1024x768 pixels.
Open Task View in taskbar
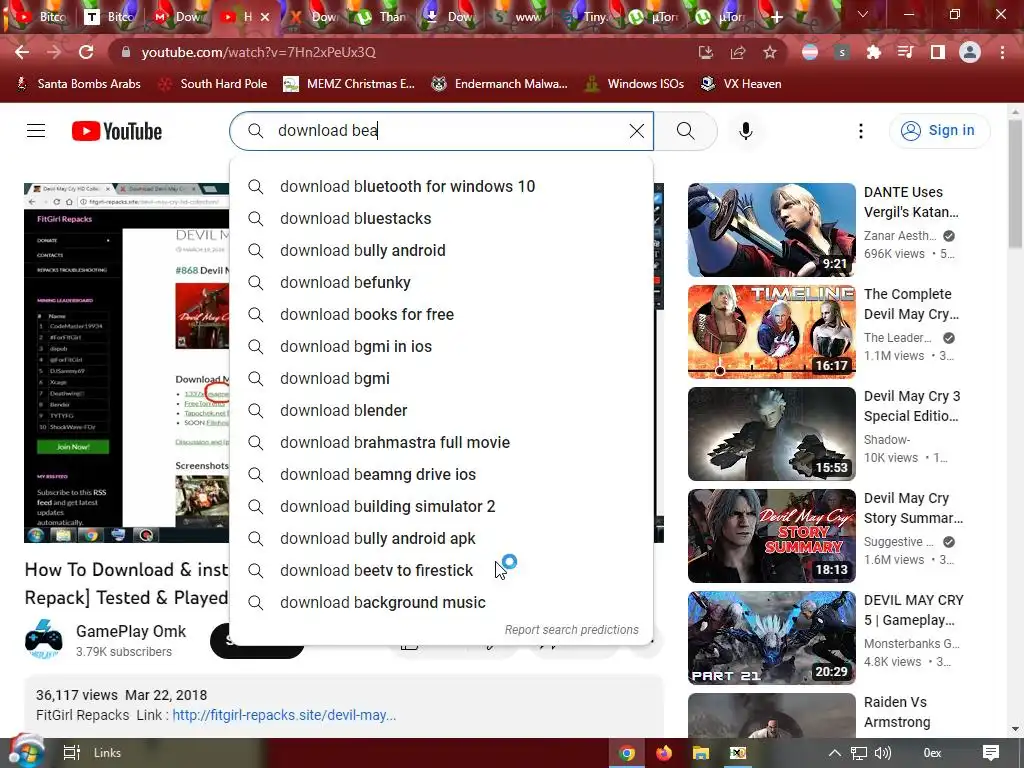tap(71, 753)
